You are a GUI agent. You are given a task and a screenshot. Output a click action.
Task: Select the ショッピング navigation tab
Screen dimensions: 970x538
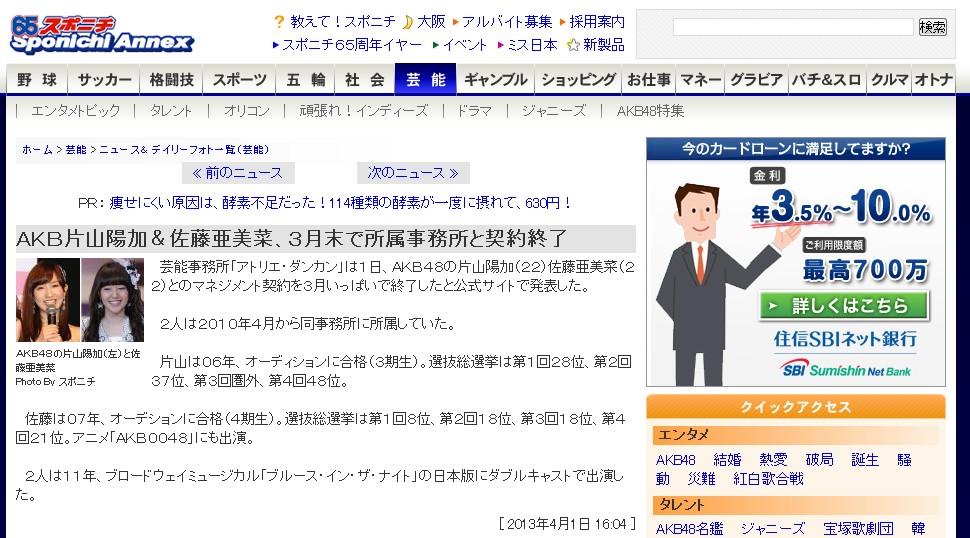(578, 80)
